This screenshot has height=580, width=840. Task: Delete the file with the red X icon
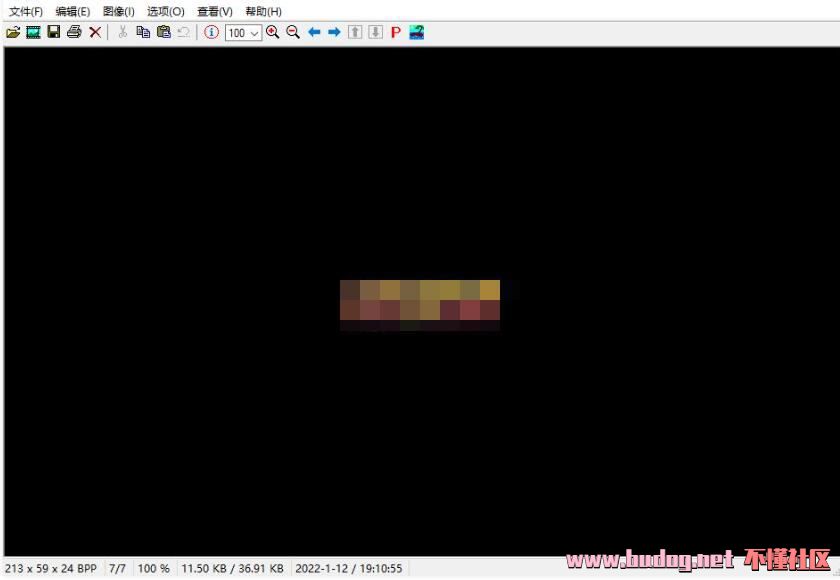point(95,32)
